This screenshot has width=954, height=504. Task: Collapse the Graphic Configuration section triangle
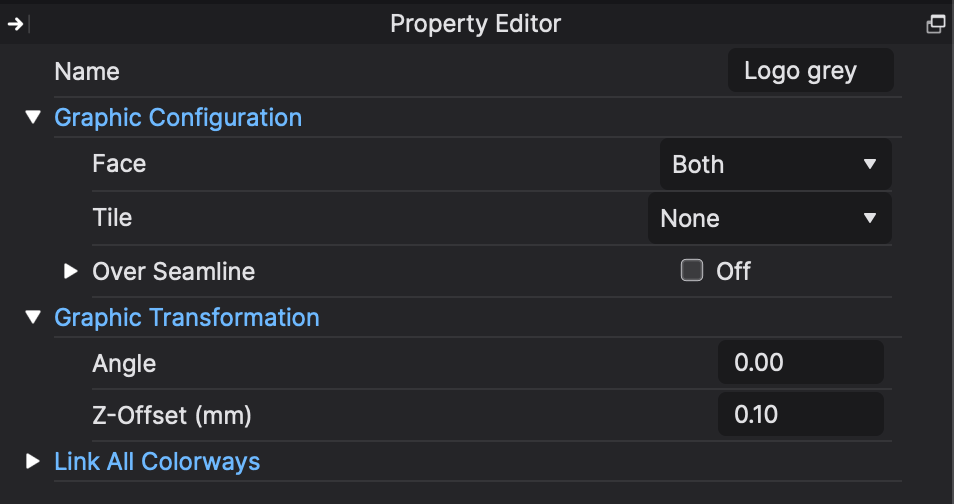tap(33, 117)
